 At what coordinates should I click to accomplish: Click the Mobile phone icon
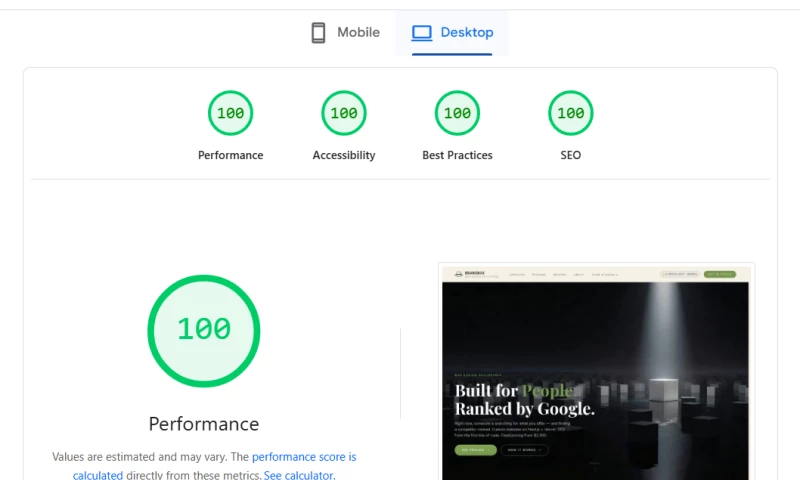[x=318, y=33]
